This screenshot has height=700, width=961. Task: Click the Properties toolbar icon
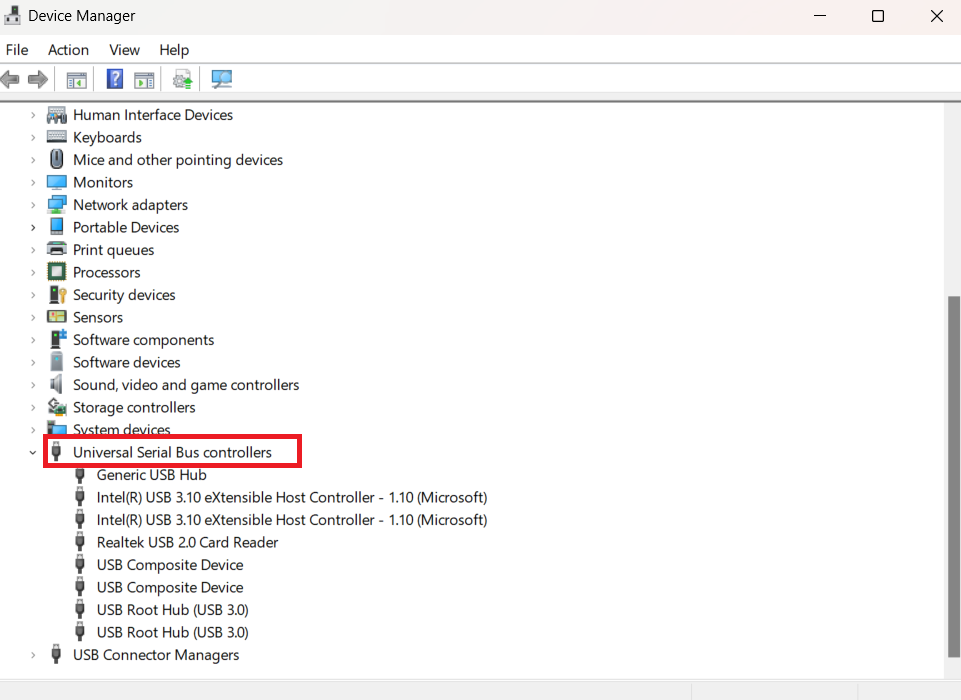pos(145,78)
